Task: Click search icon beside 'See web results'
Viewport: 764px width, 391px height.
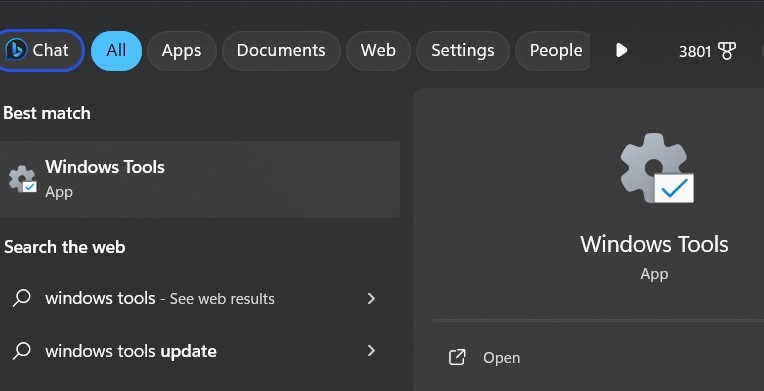Action: (x=22, y=298)
